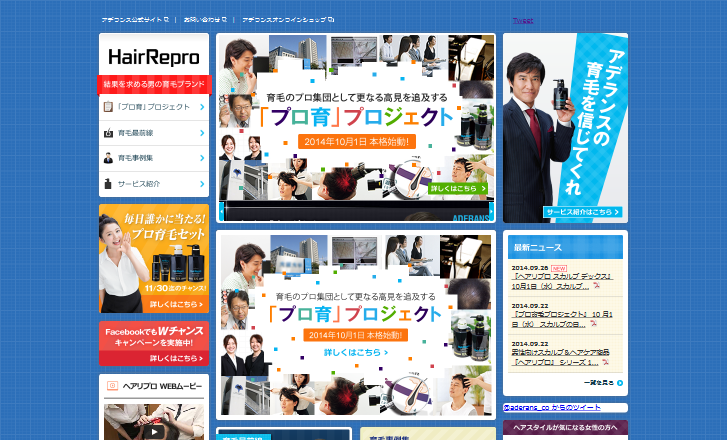Screen dimensions: 727x440
Task: Click the link icon after 「プロ育毛プロジェクト」news item
Action: [593, 324]
